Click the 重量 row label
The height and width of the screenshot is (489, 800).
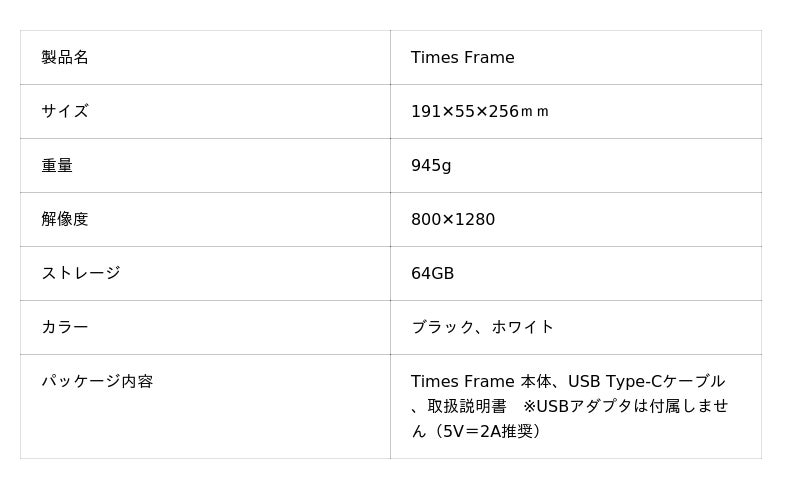(57, 166)
